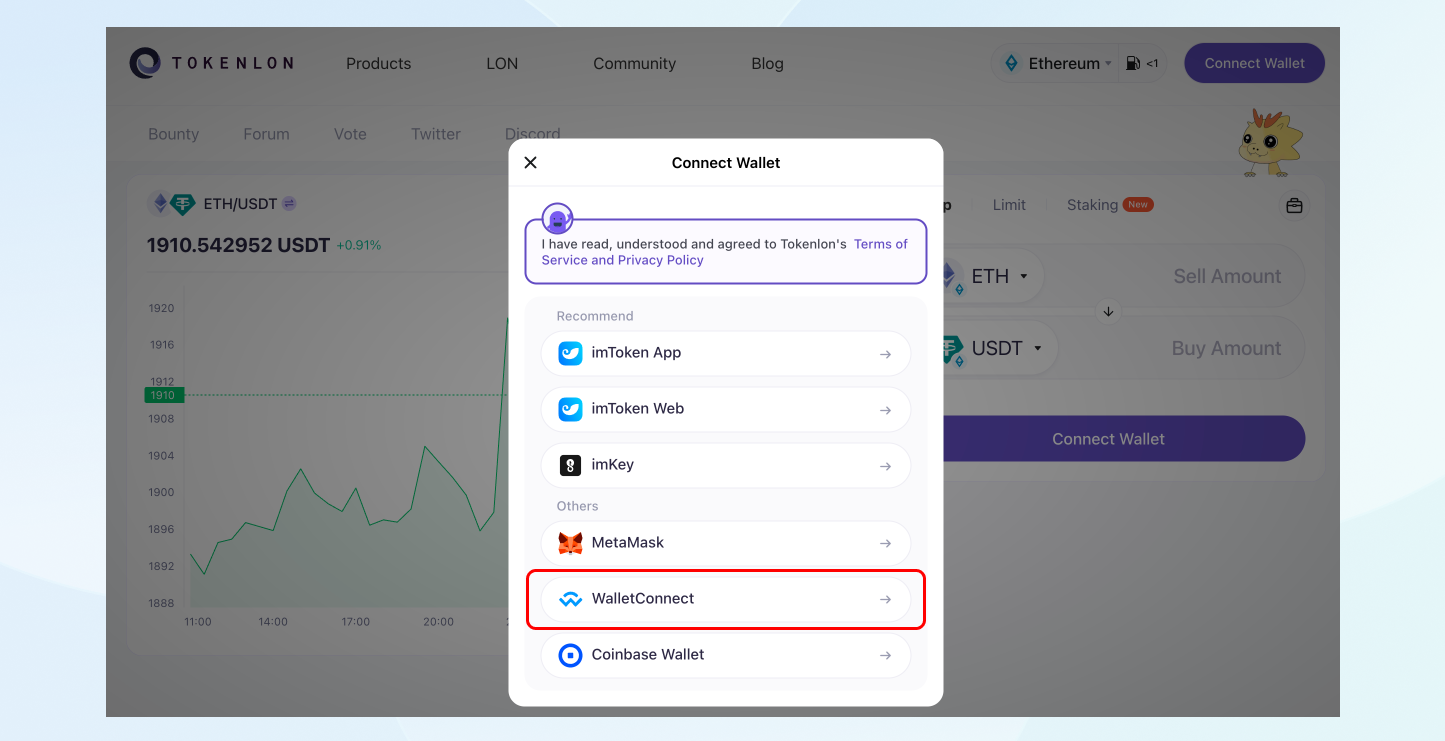Screen dimensions: 1445x741
Task: Open the Forum link
Action: click(266, 134)
